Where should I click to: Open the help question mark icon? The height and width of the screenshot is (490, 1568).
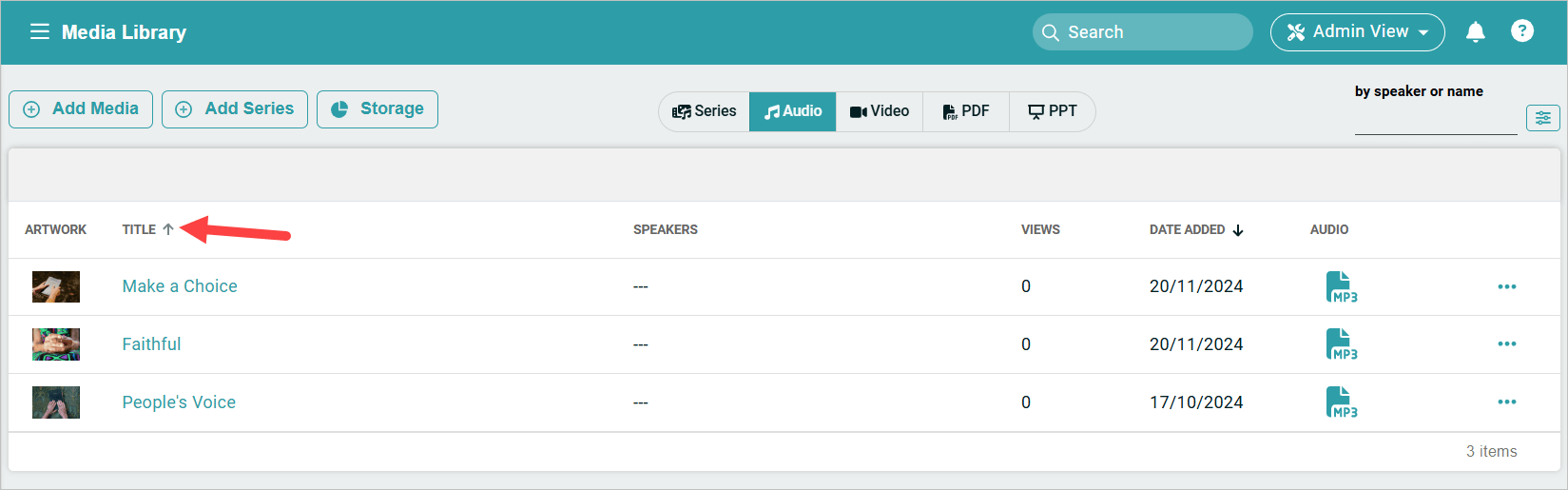pos(1522,31)
